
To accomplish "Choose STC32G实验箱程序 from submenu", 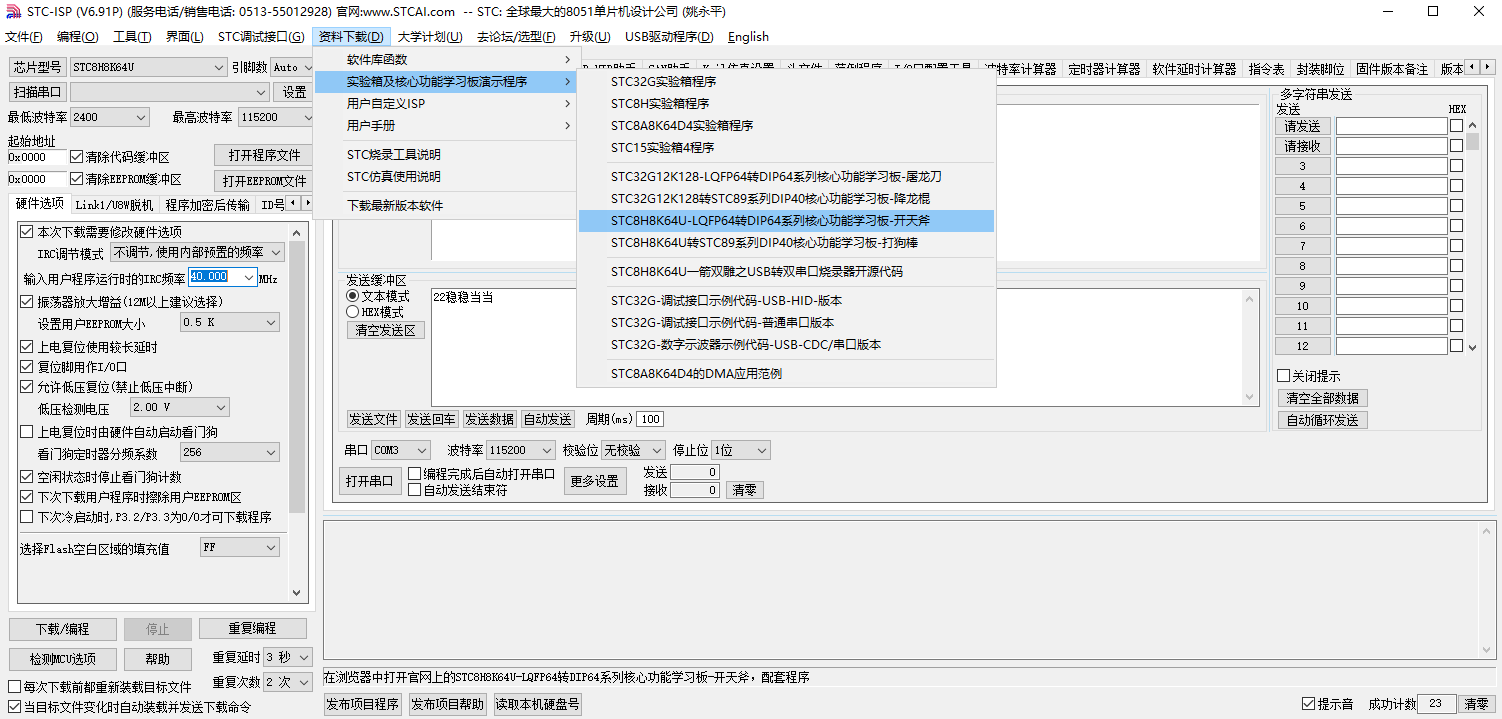I will click(x=786, y=82).
